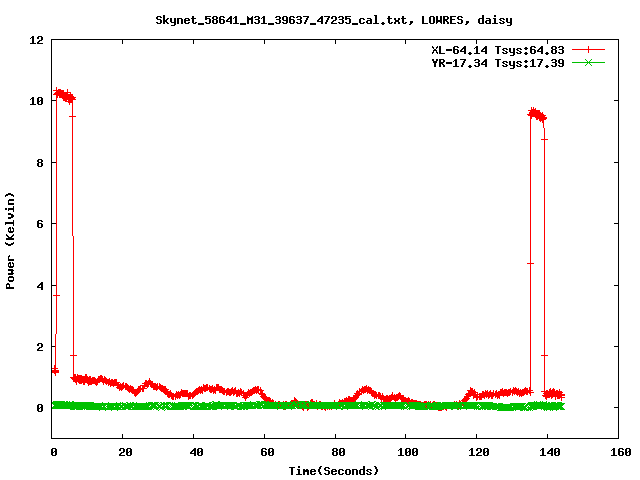
Task: Click the XL-64.14 Tsys:64.83 legend entry
Action: [x=498, y=50]
